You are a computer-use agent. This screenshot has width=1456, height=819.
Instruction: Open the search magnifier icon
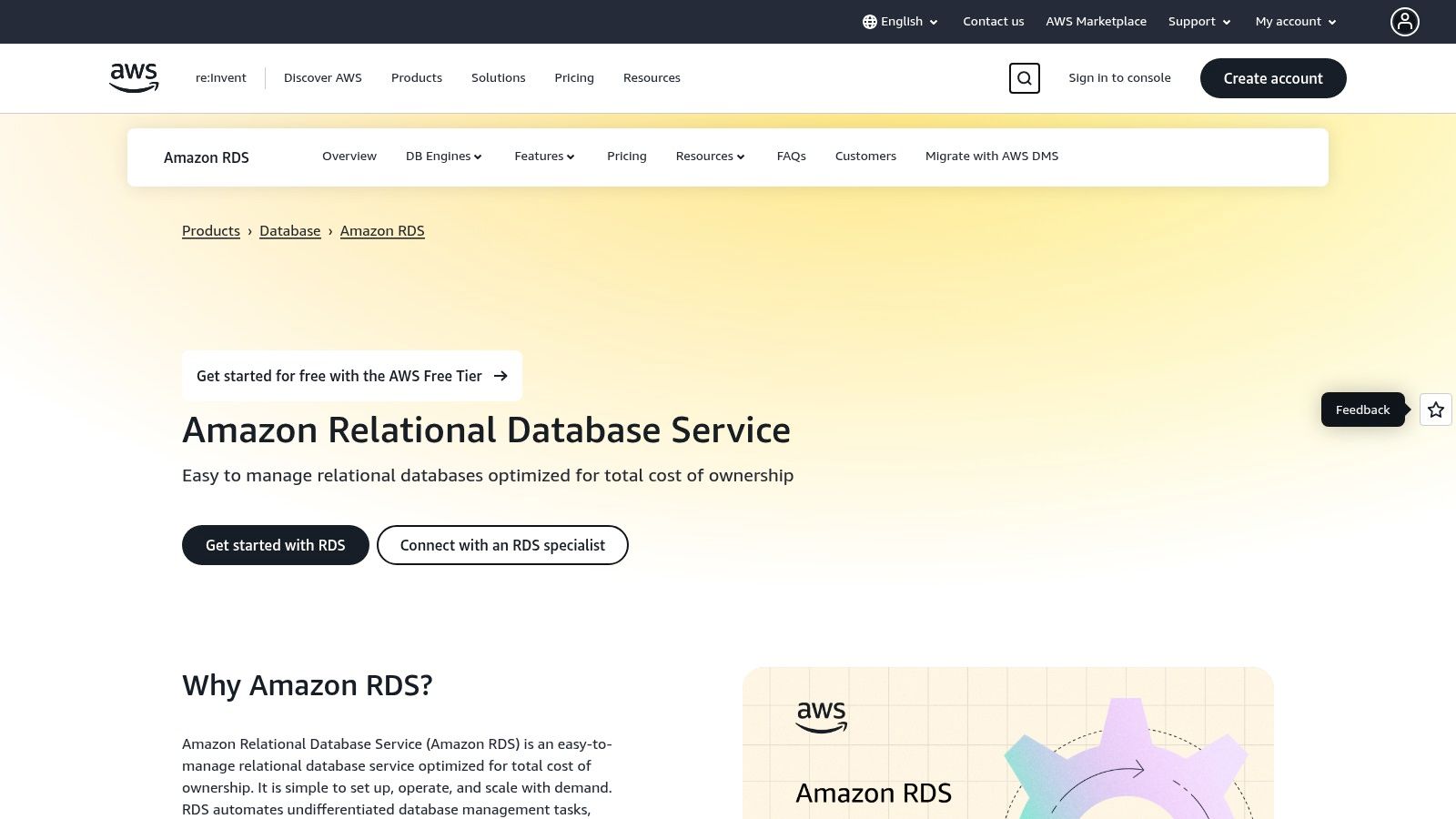[x=1024, y=78]
